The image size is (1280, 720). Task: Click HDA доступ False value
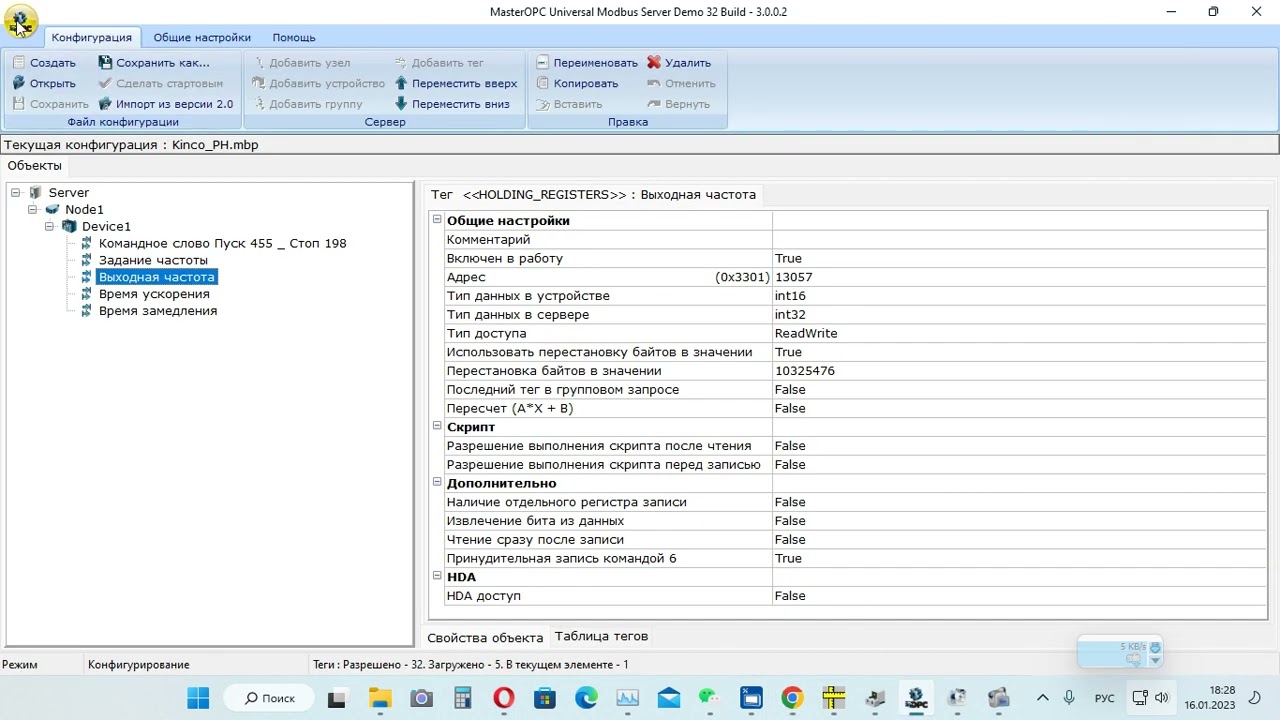pyautogui.click(x=1019, y=596)
